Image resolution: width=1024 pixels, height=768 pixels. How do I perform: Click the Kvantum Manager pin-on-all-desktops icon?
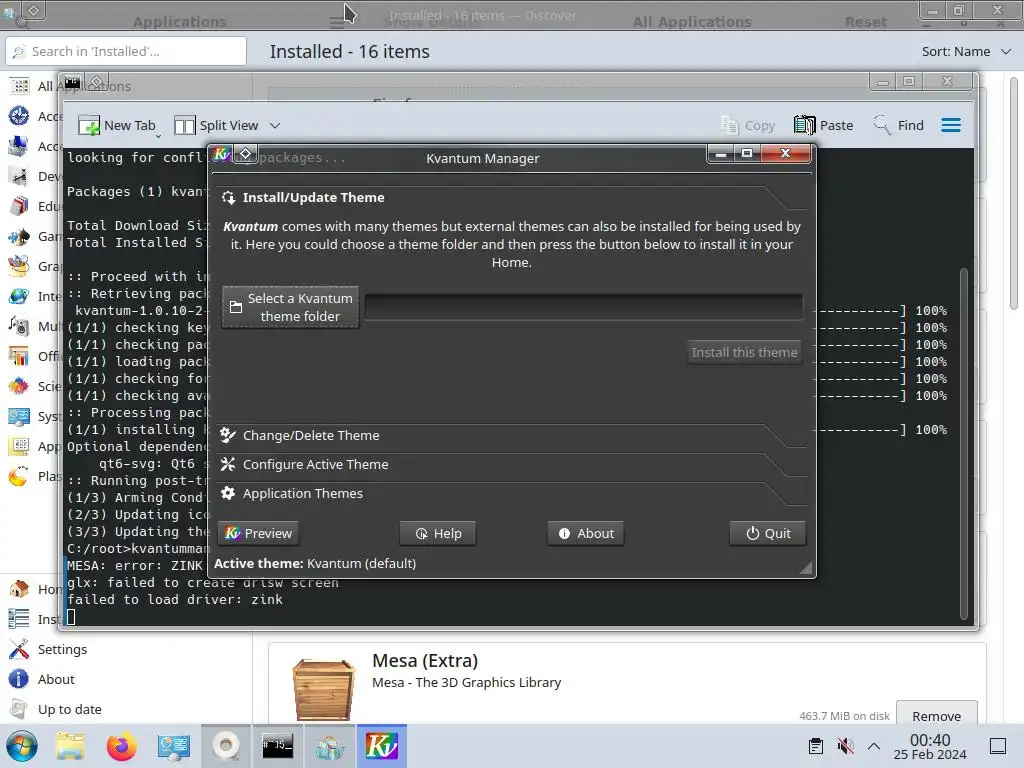(x=246, y=154)
